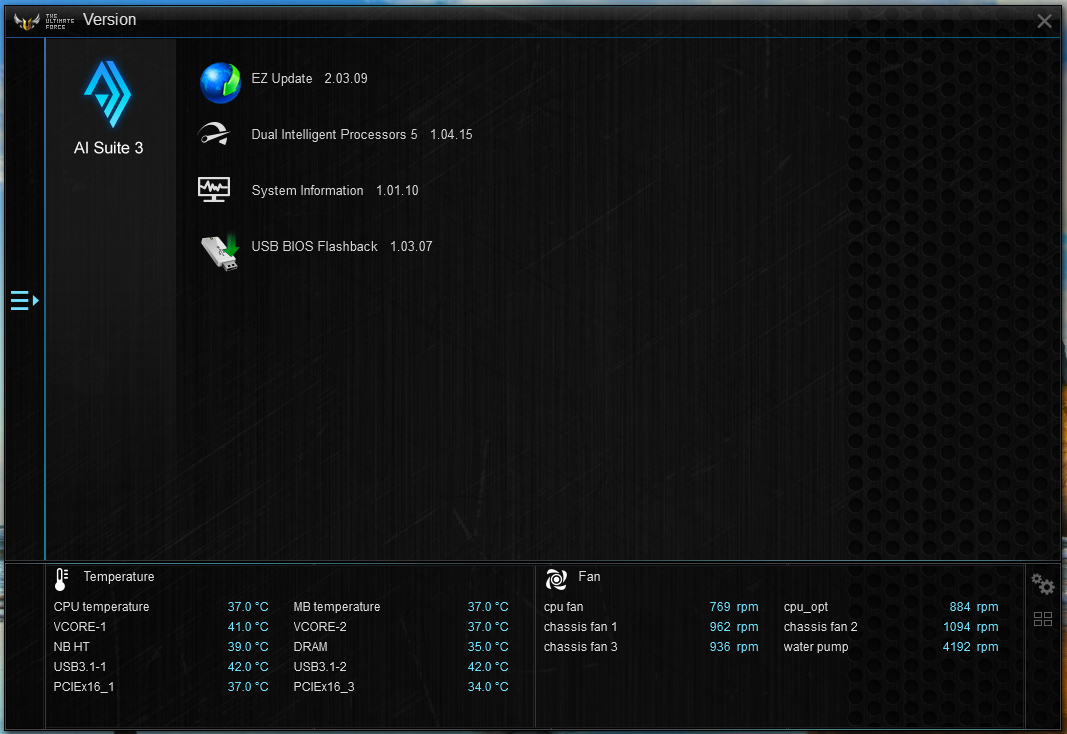Click the MB temperature label

[x=337, y=606]
